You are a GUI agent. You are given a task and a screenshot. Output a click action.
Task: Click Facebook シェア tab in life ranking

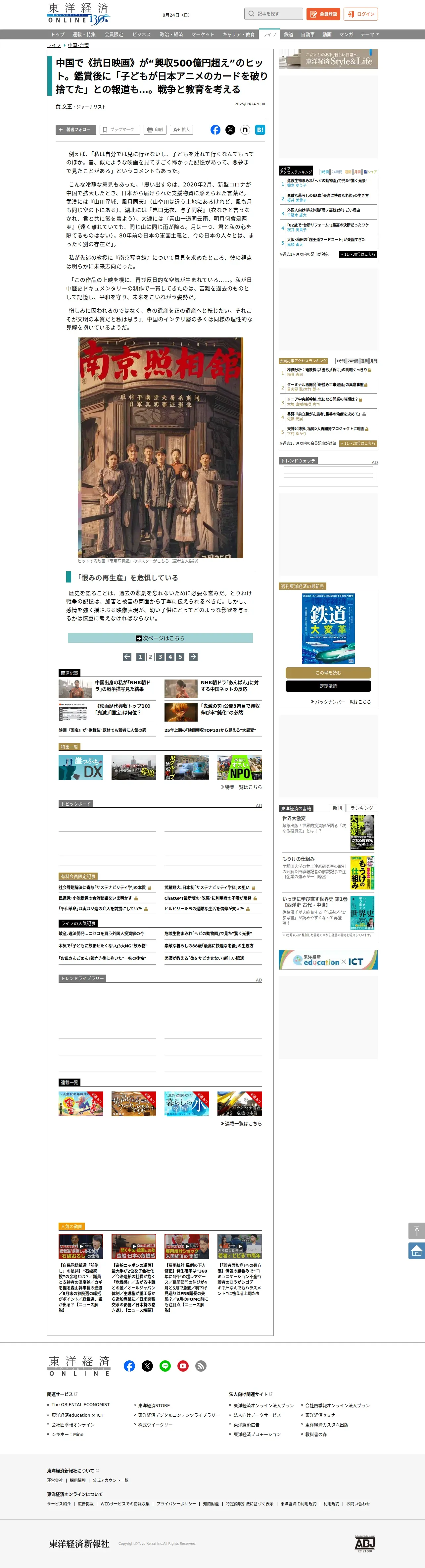[370, 172]
